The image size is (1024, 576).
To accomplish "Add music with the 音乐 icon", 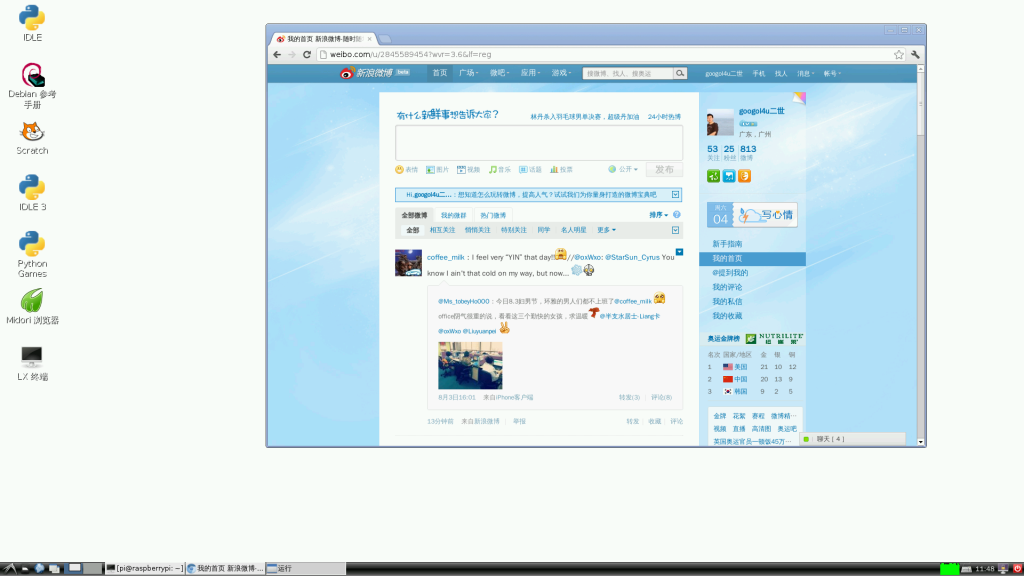I will [x=500, y=170].
